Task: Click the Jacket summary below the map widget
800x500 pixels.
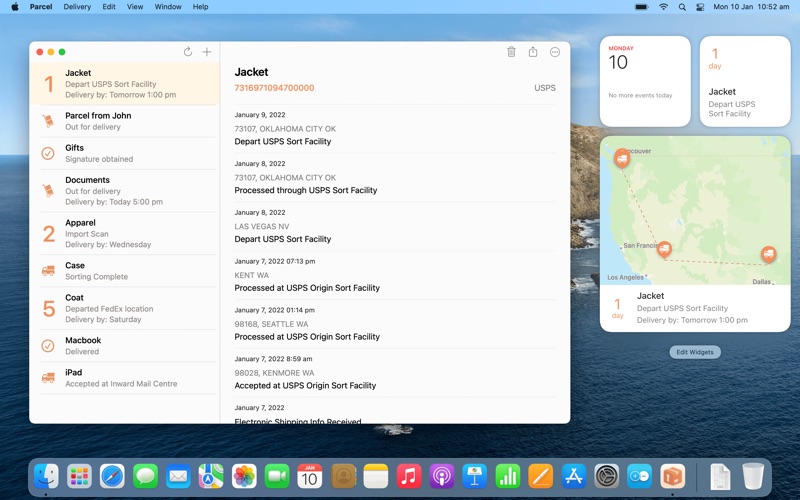Action: [x=695, y=308]
